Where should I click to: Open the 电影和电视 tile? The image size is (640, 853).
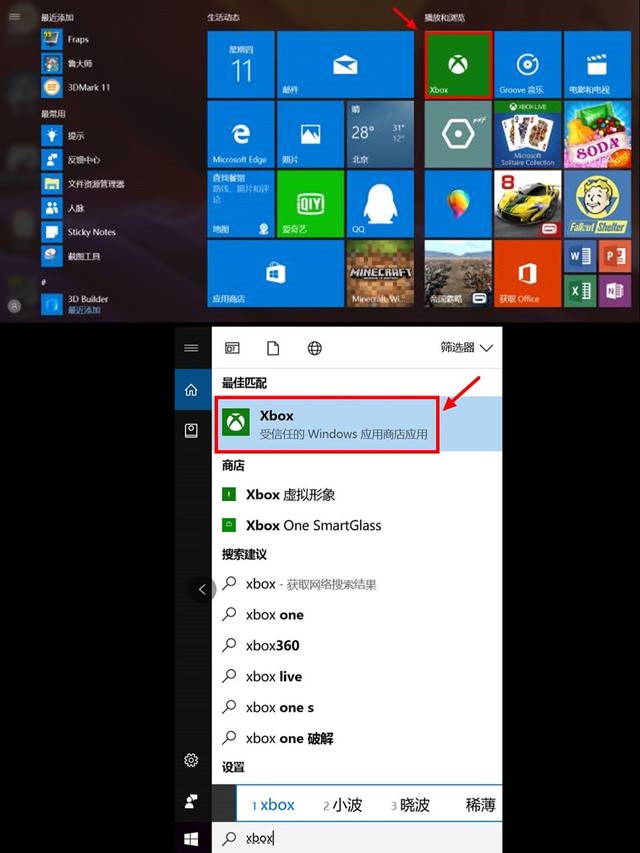(597, 65)
